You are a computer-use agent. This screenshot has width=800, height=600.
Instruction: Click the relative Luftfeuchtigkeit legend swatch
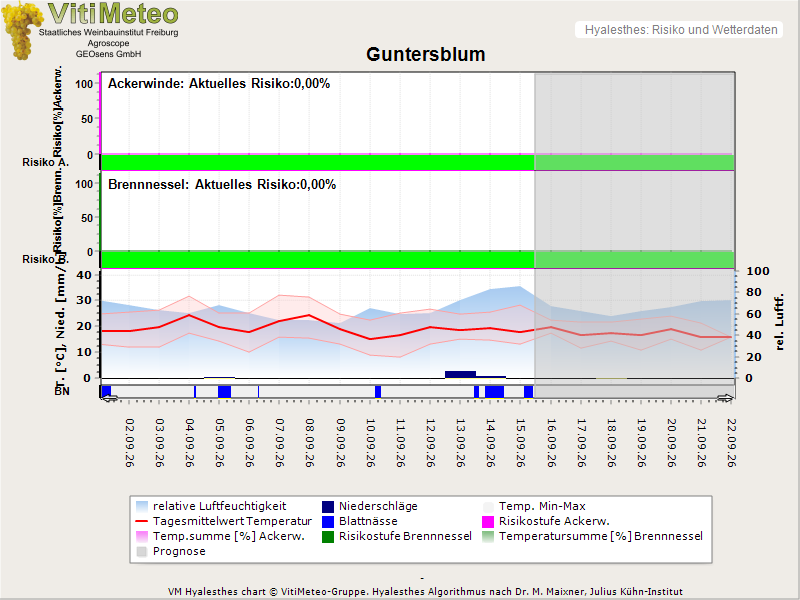(142, 506)
